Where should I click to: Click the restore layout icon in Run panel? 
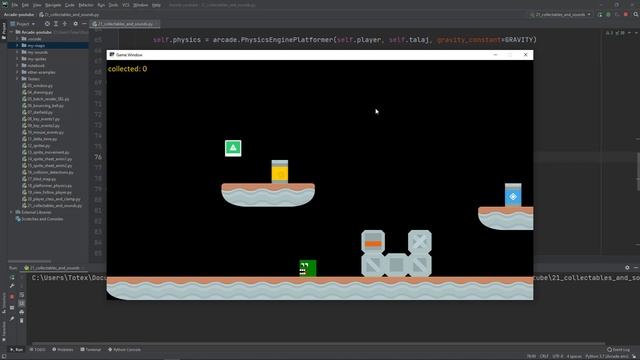click(x=12, y=308)
